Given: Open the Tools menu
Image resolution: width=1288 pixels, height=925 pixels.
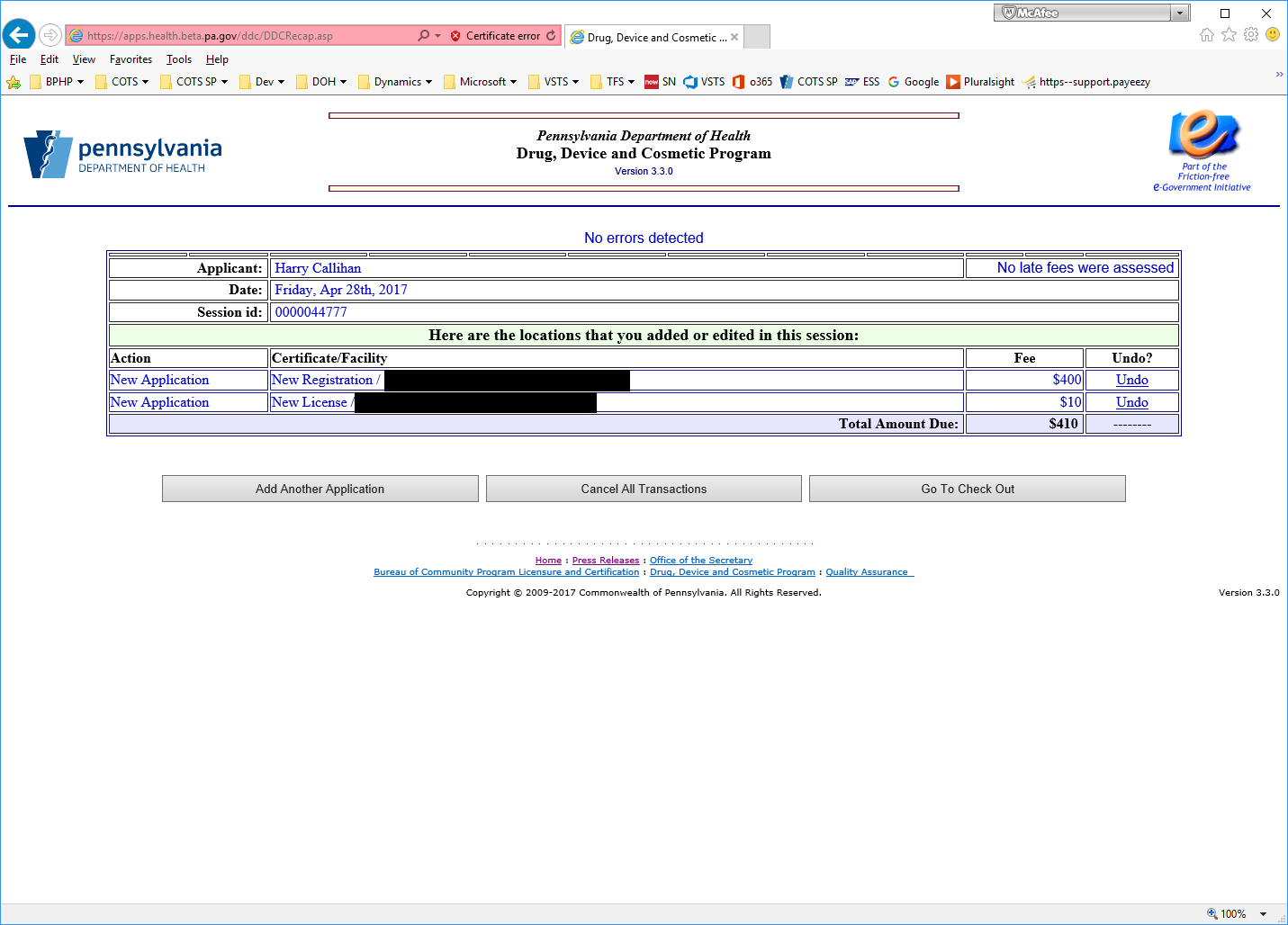Looking at the screenshot, I should [x=178, y=59].
